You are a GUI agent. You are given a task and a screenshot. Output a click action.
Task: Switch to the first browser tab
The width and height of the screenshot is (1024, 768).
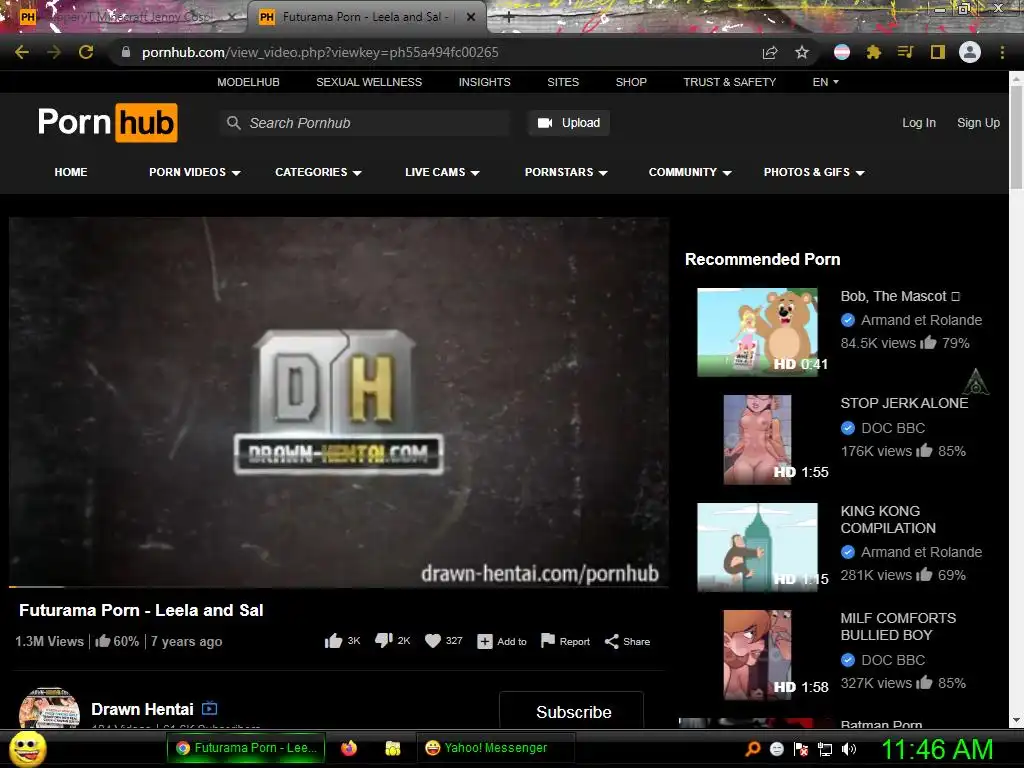pyautogui.click(x=127, y=17)
